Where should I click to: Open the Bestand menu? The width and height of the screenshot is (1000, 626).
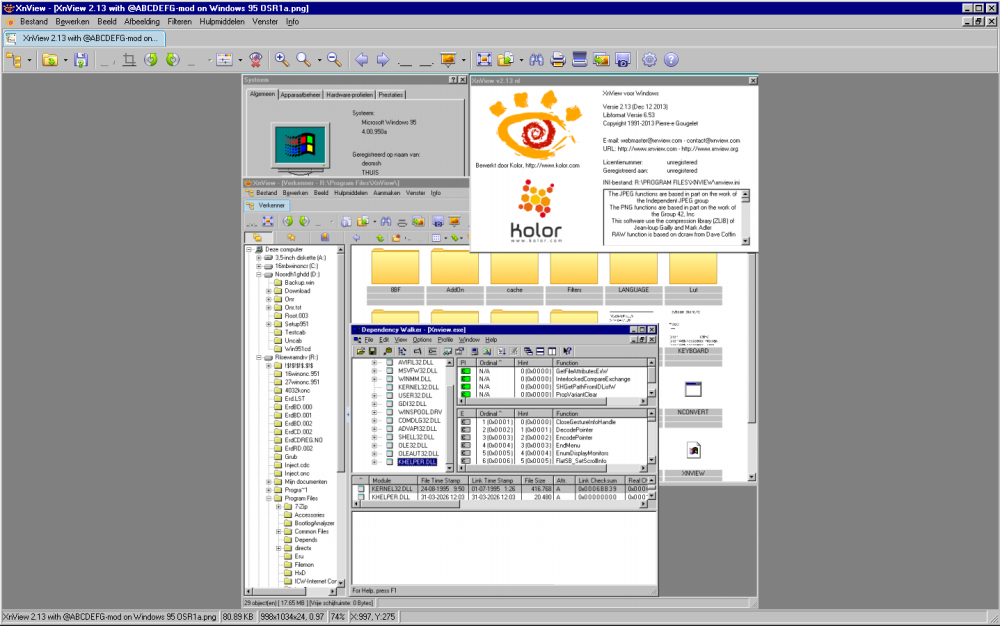(34, 22)
